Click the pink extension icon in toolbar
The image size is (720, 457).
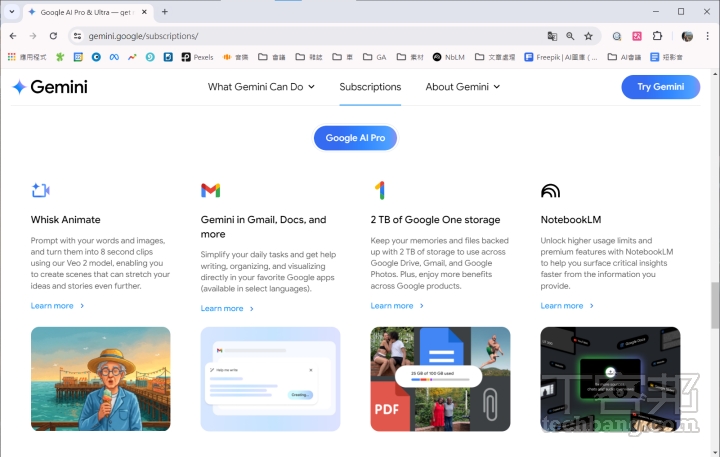point(637,36)
